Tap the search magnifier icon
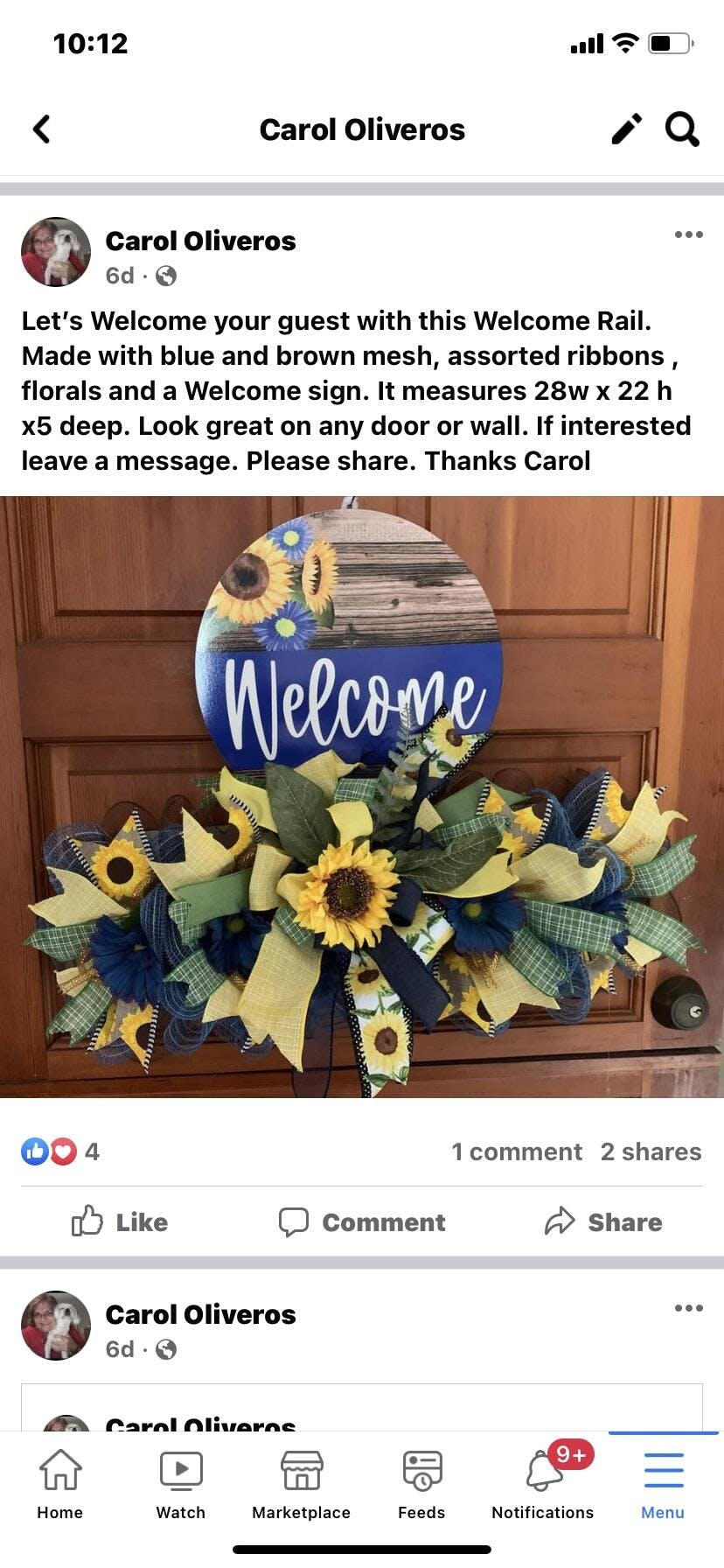724x1568 pixels. point(682,129)
